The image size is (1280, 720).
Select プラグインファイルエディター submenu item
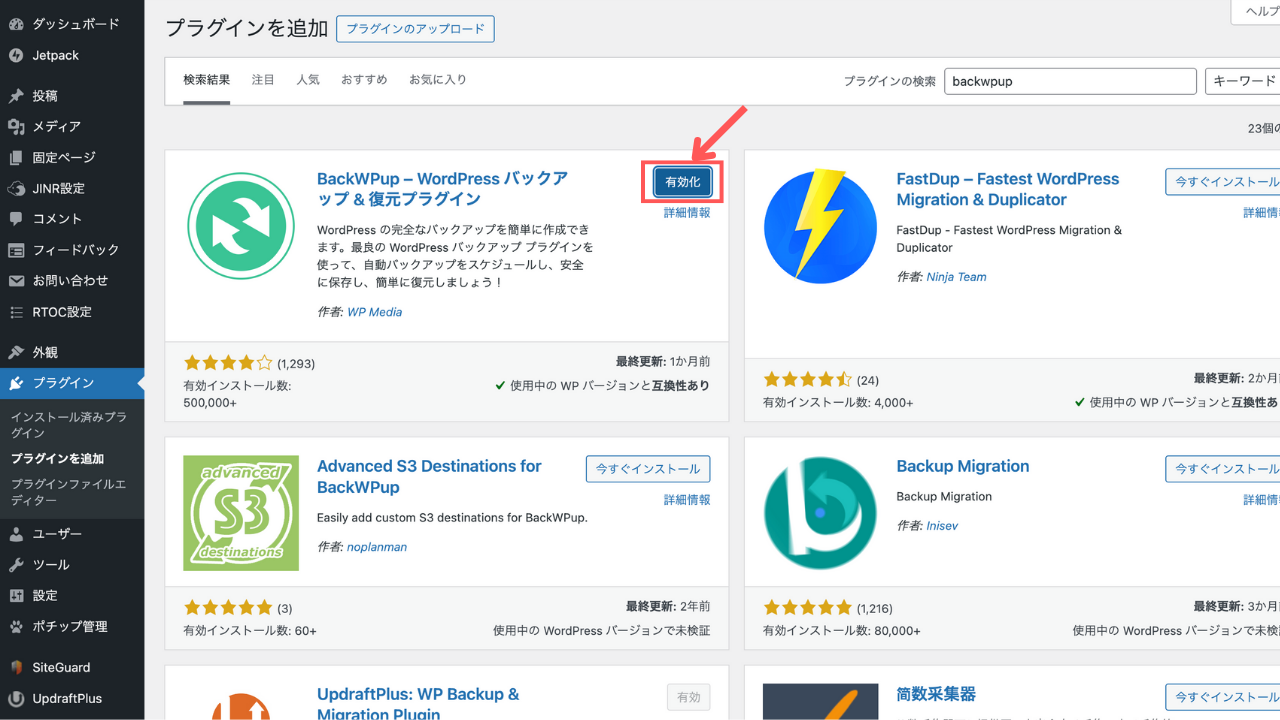pos(68,492)
